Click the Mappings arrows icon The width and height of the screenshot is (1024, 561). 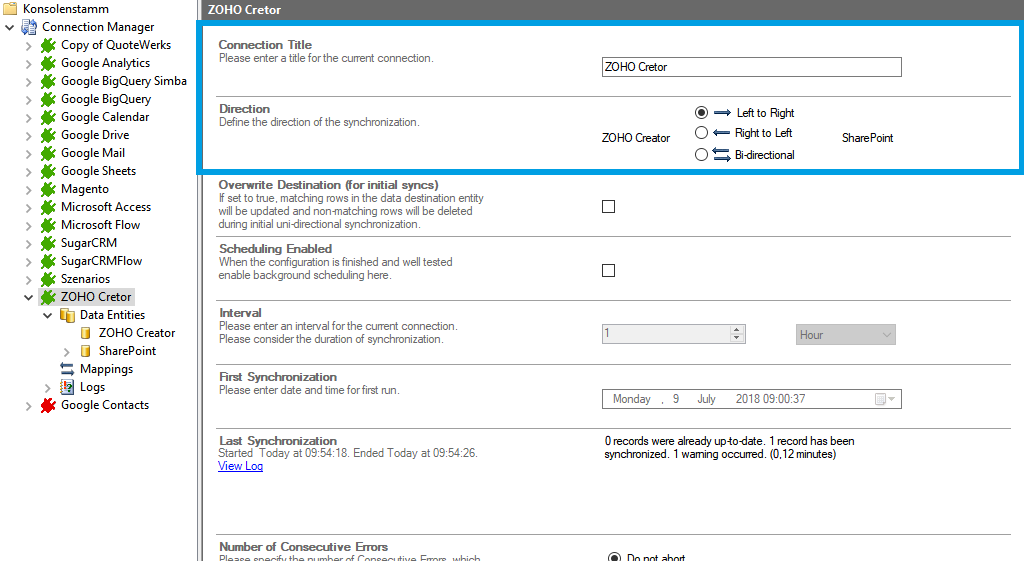click(67, 369)
